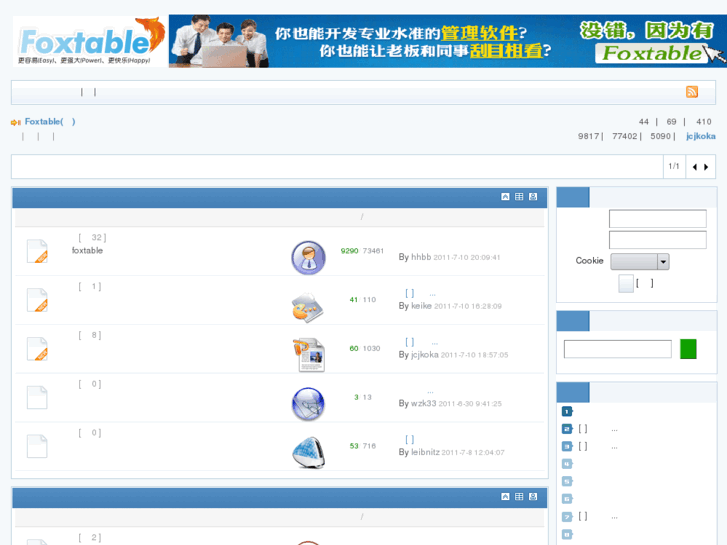This screenshot has height=545, width=727.
Task: Open ranked item number 2 in sidebar list
Action: [x=567, y=429]
